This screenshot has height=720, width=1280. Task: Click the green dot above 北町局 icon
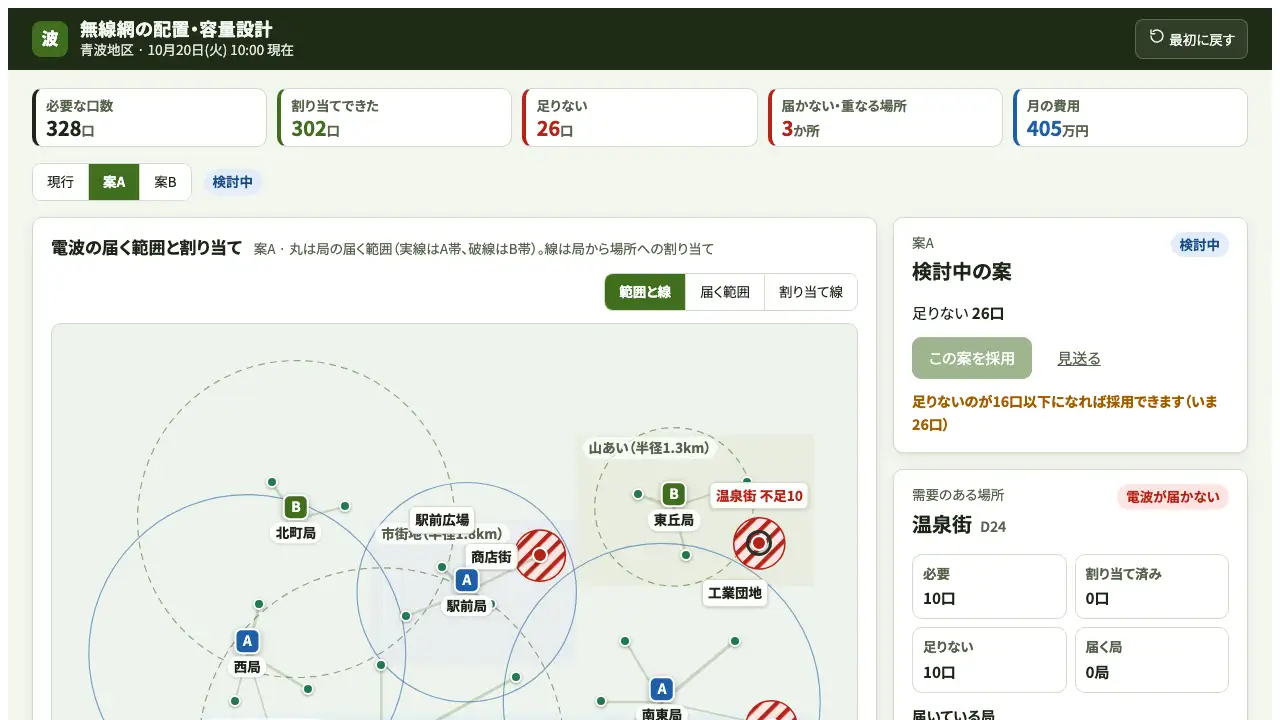pos(271,482)
